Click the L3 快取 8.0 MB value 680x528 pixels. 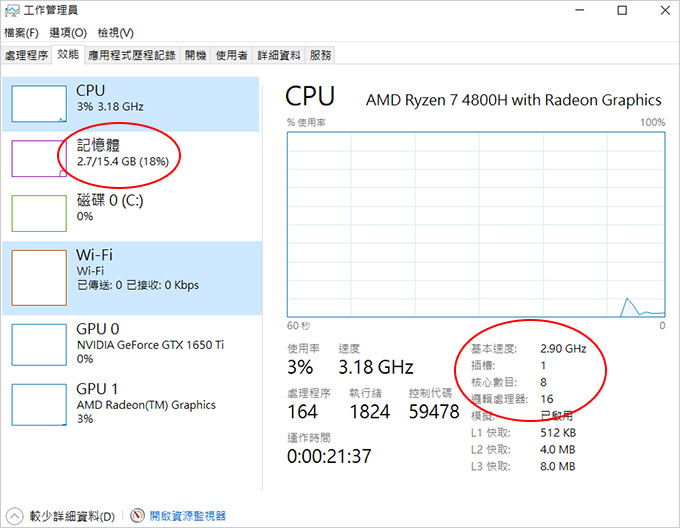558,466
